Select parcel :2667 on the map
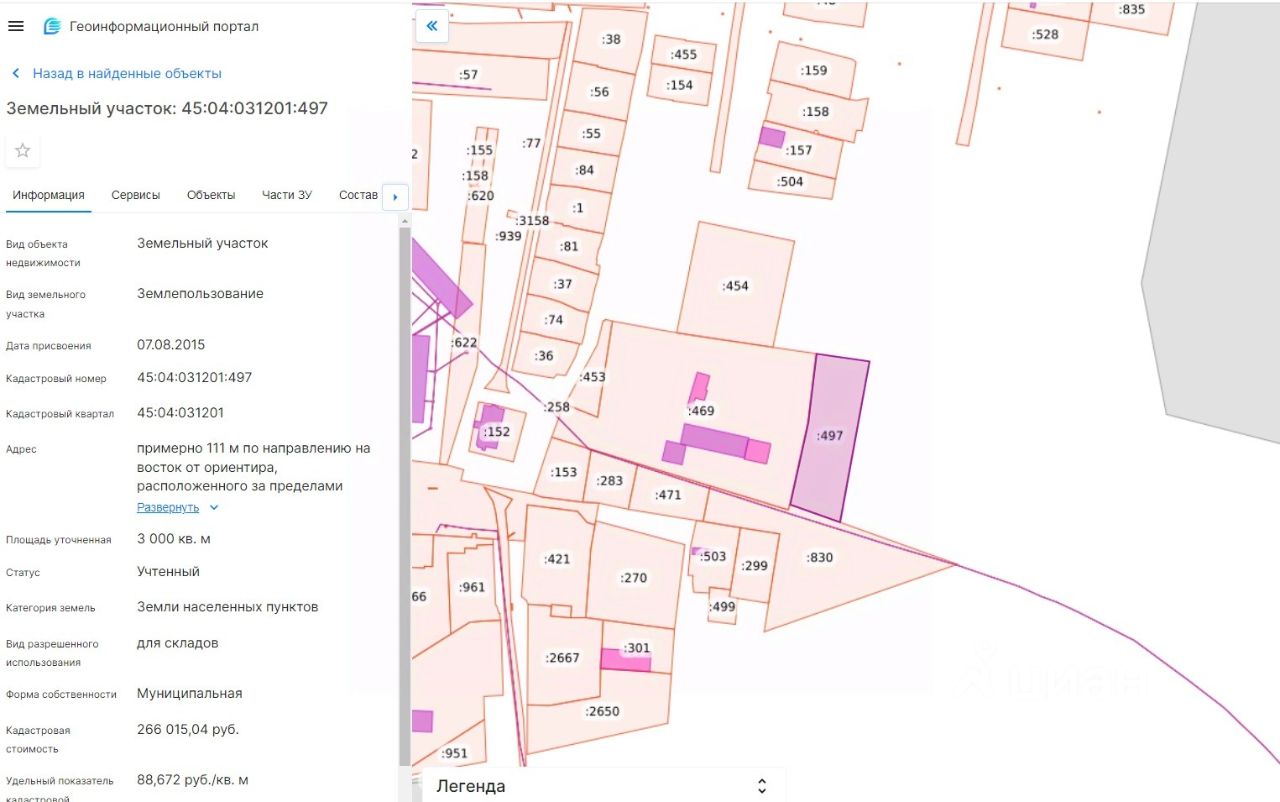1280x802 pixels. pyautogui.click(x=562, y=658)
